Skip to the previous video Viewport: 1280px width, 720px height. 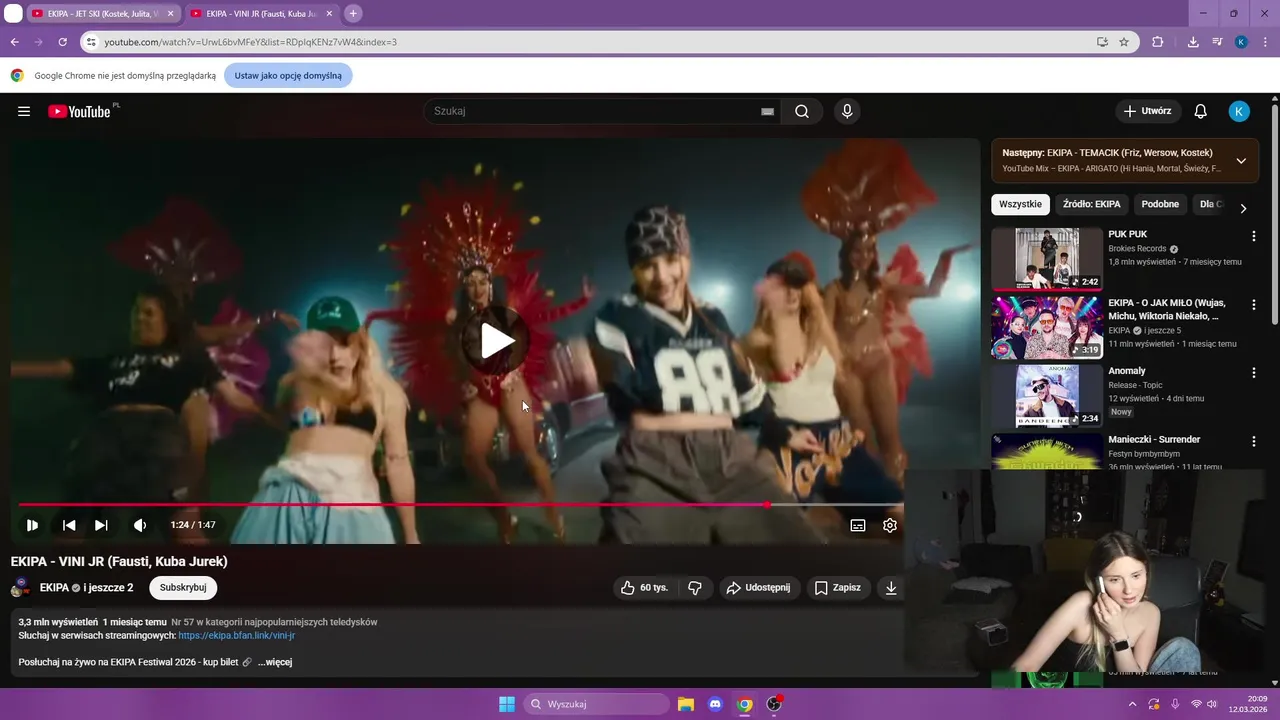(x=69, y=525)
